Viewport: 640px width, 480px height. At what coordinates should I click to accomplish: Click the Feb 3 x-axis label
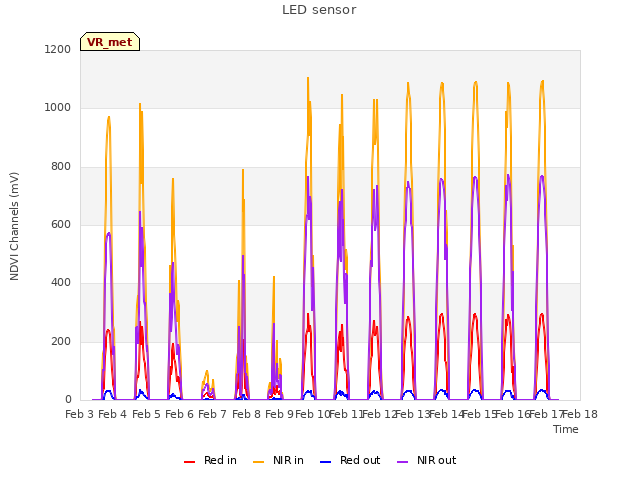pos(80,414)
